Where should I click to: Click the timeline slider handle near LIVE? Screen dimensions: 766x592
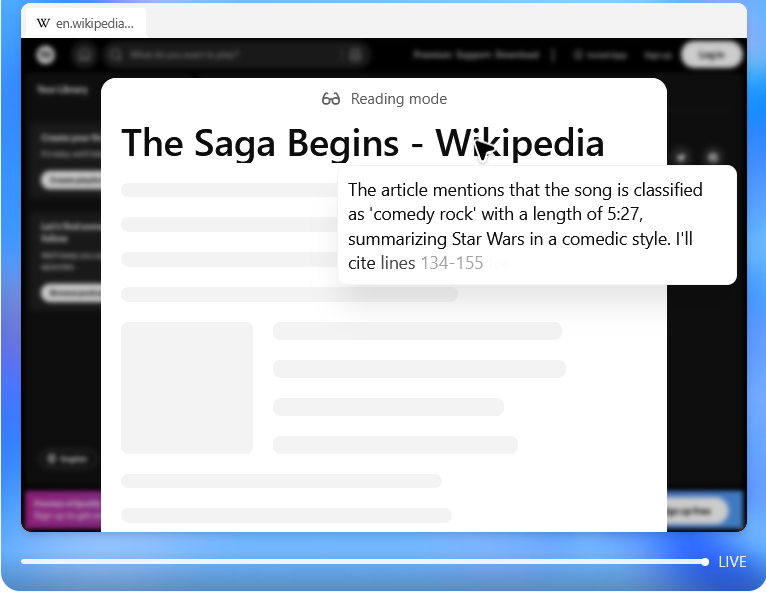[704, 562]
